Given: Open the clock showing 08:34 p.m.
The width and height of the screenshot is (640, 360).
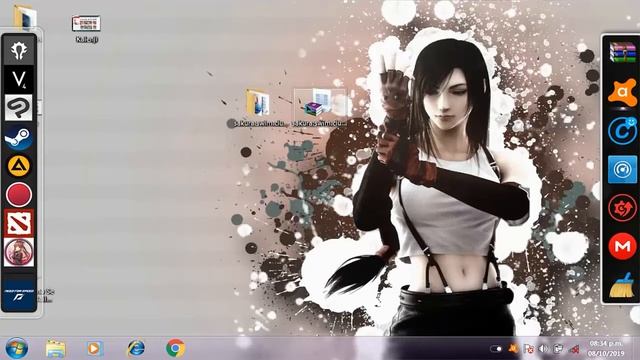Looking at the screenshot, I should pyautogui.click(x=606, y=344).
